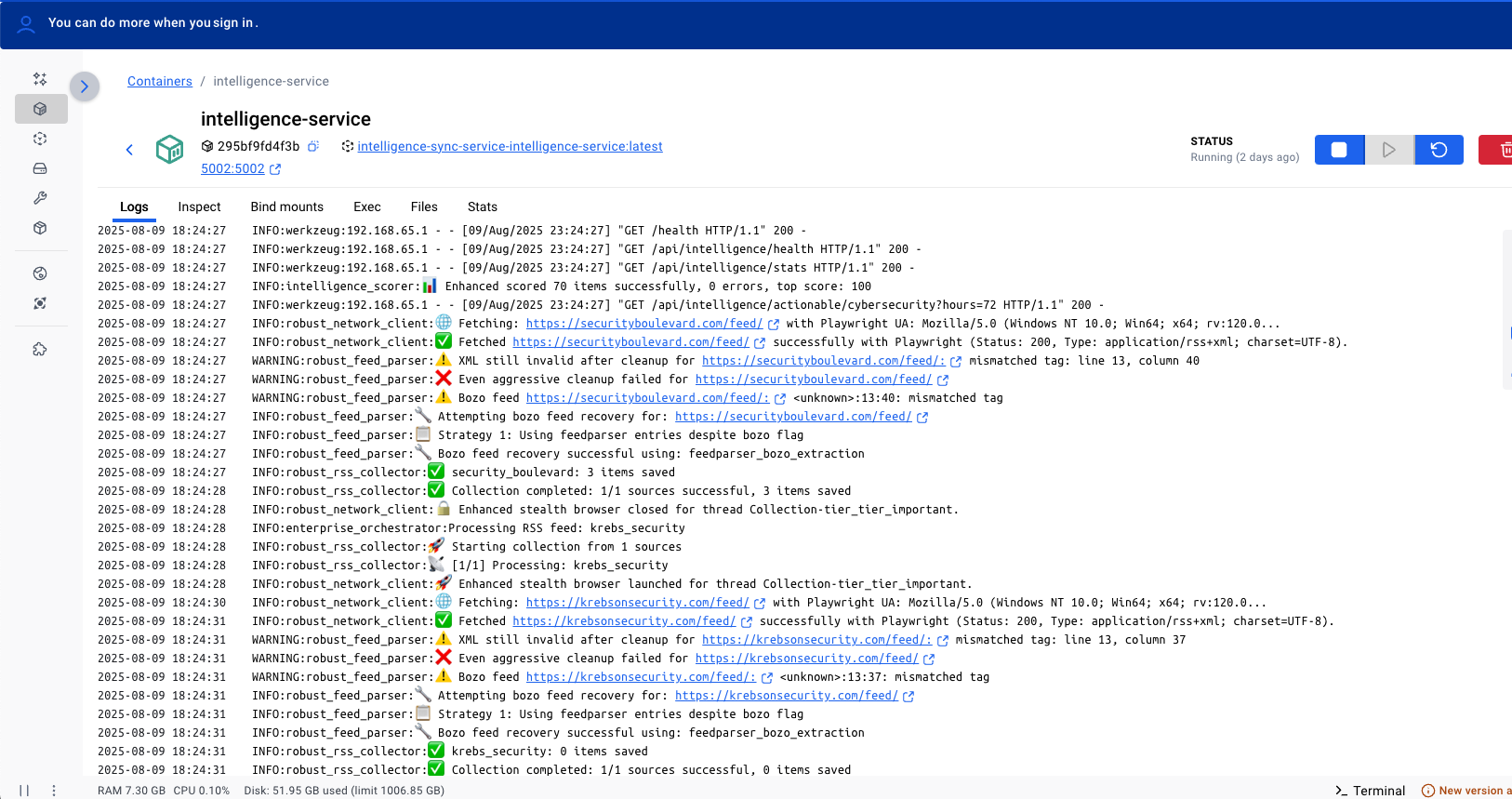Open the intelligence-sync-service image link

coord(510,146)
